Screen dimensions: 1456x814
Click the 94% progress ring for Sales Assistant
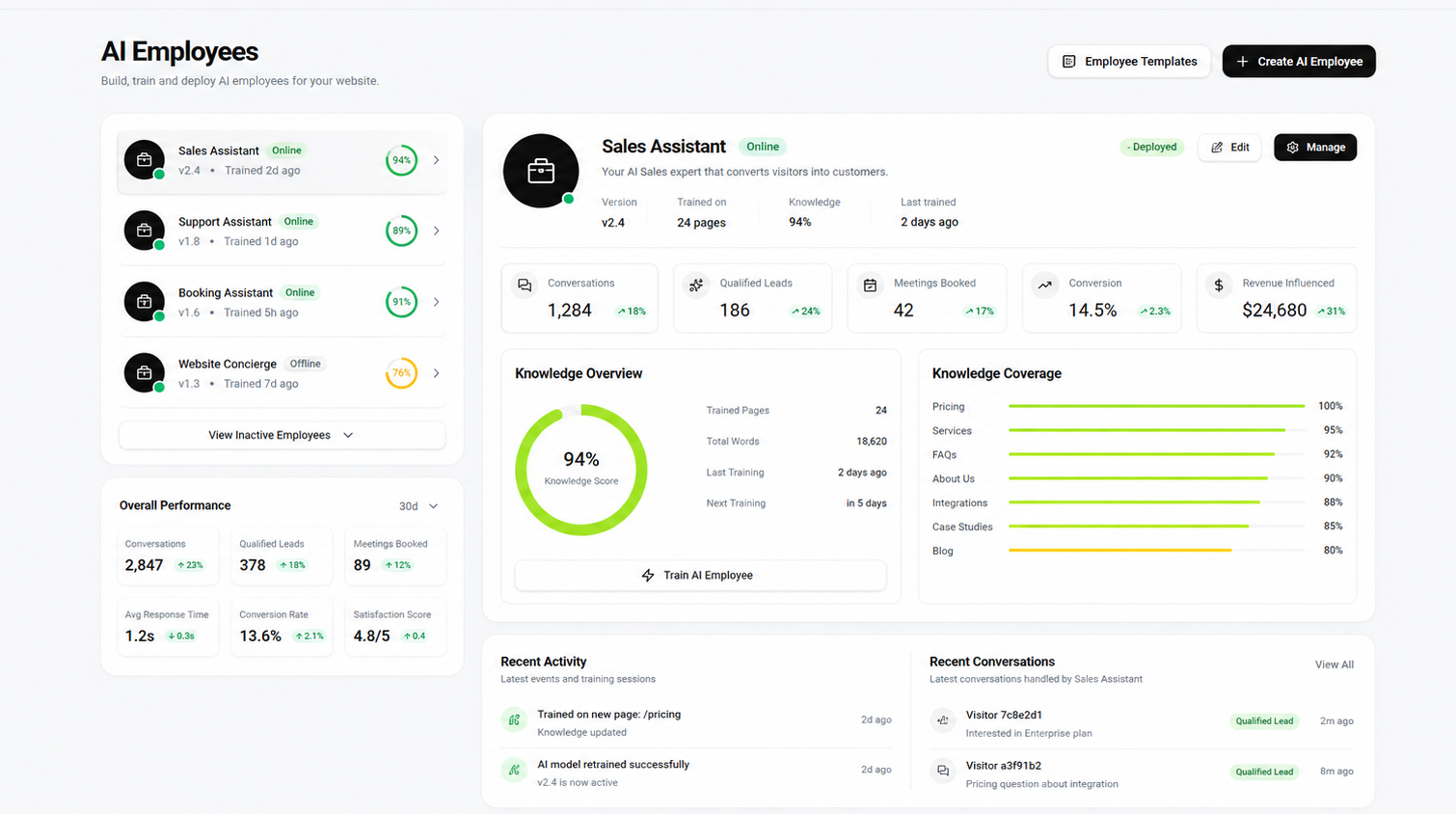pos(402,160)
